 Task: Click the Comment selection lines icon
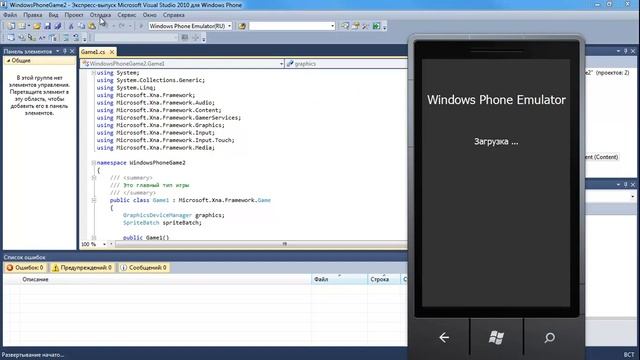[x=66, y=38]
